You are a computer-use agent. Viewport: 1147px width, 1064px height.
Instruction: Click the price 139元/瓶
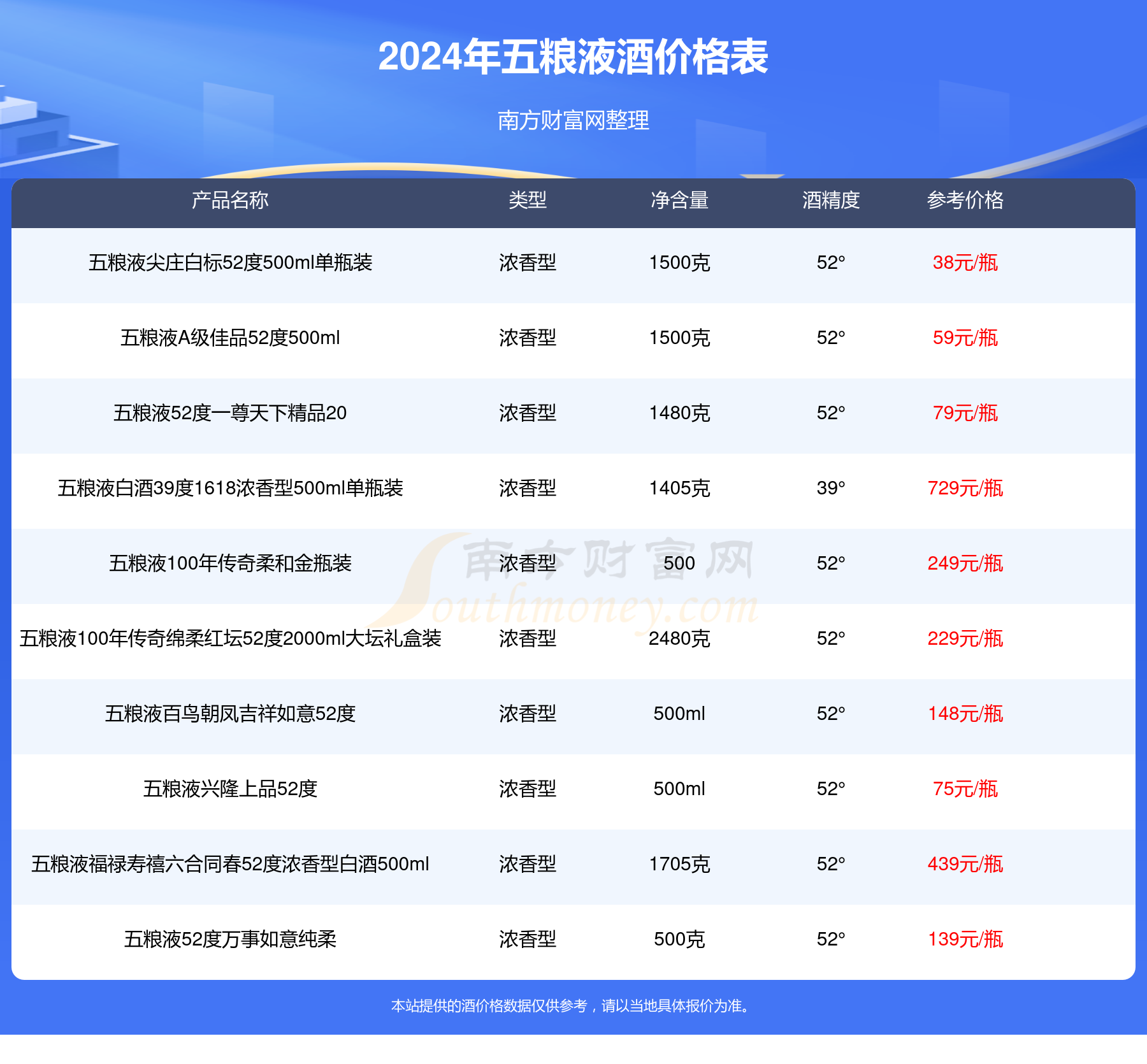[x=965, y=939]
